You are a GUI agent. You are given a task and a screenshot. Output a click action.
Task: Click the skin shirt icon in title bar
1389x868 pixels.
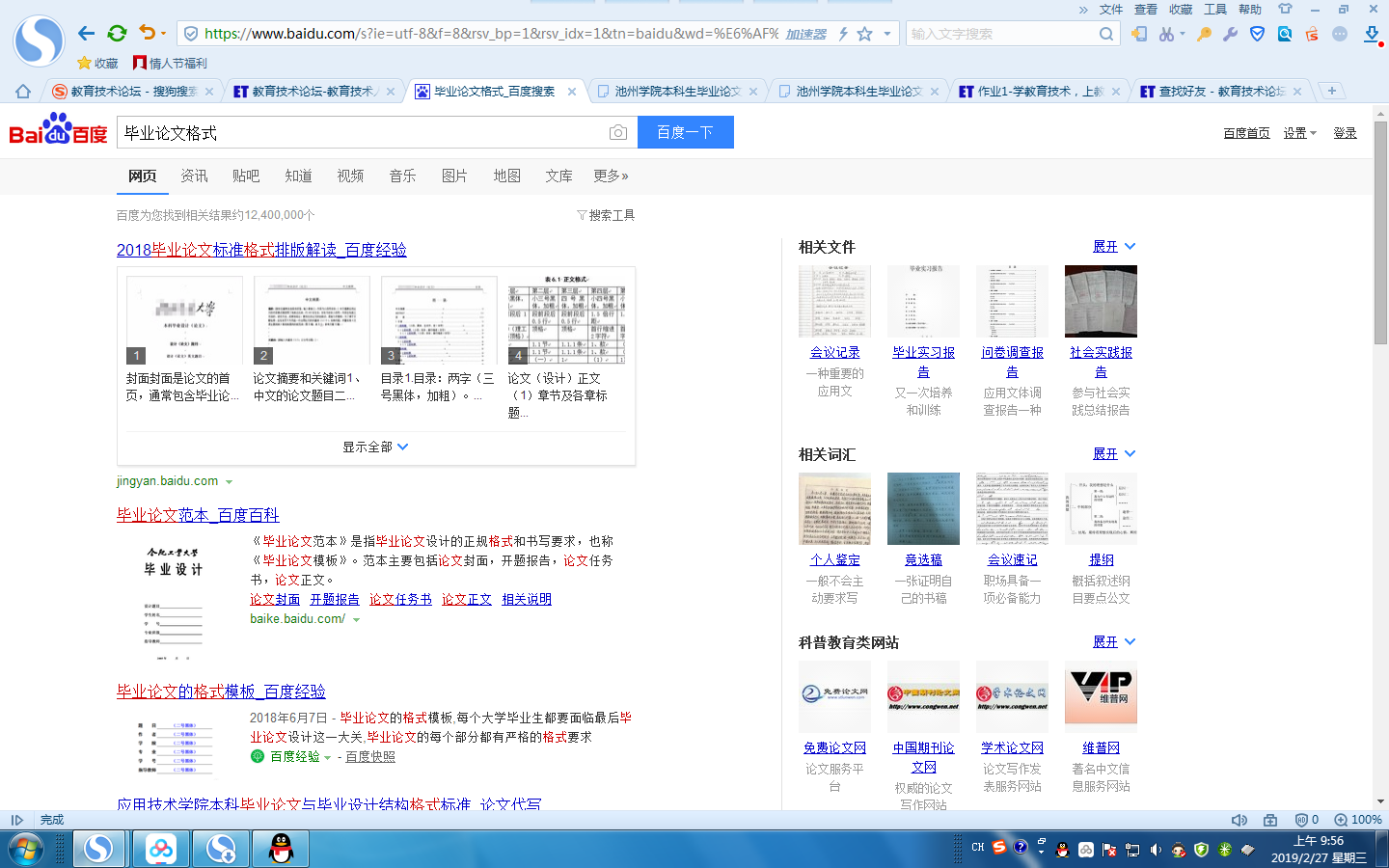1285,9
